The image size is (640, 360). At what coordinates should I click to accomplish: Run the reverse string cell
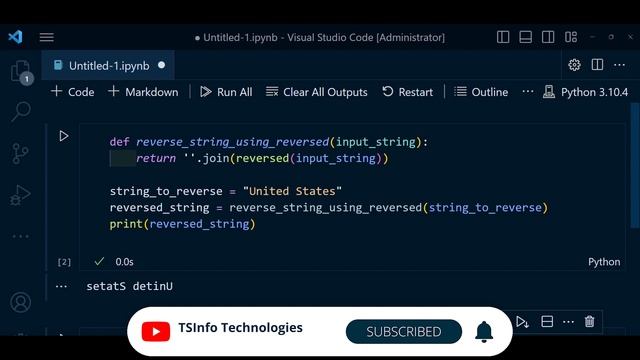click(x=64, y=136)
